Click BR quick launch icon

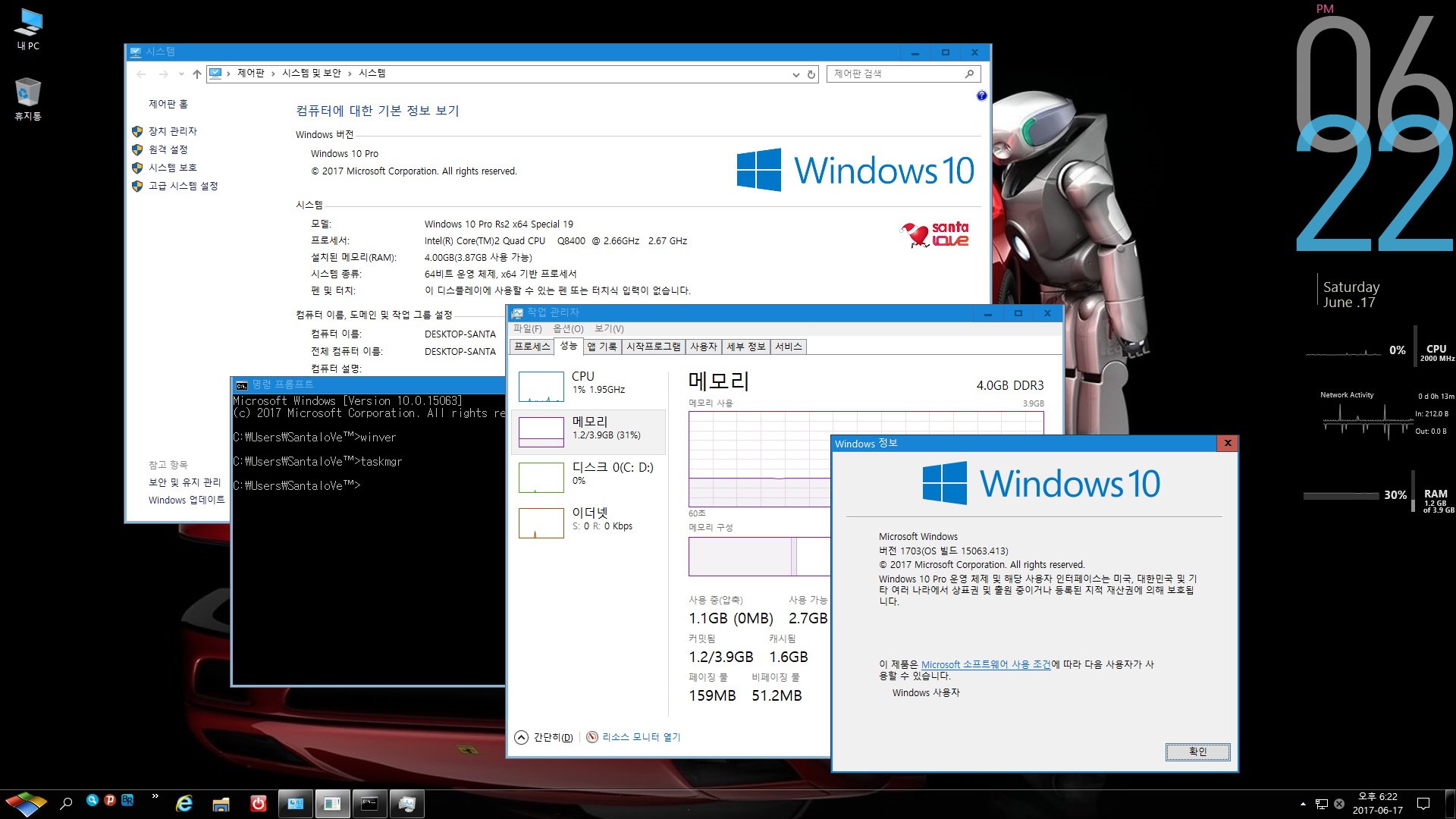pyautogui.click(x=127, y=800)
